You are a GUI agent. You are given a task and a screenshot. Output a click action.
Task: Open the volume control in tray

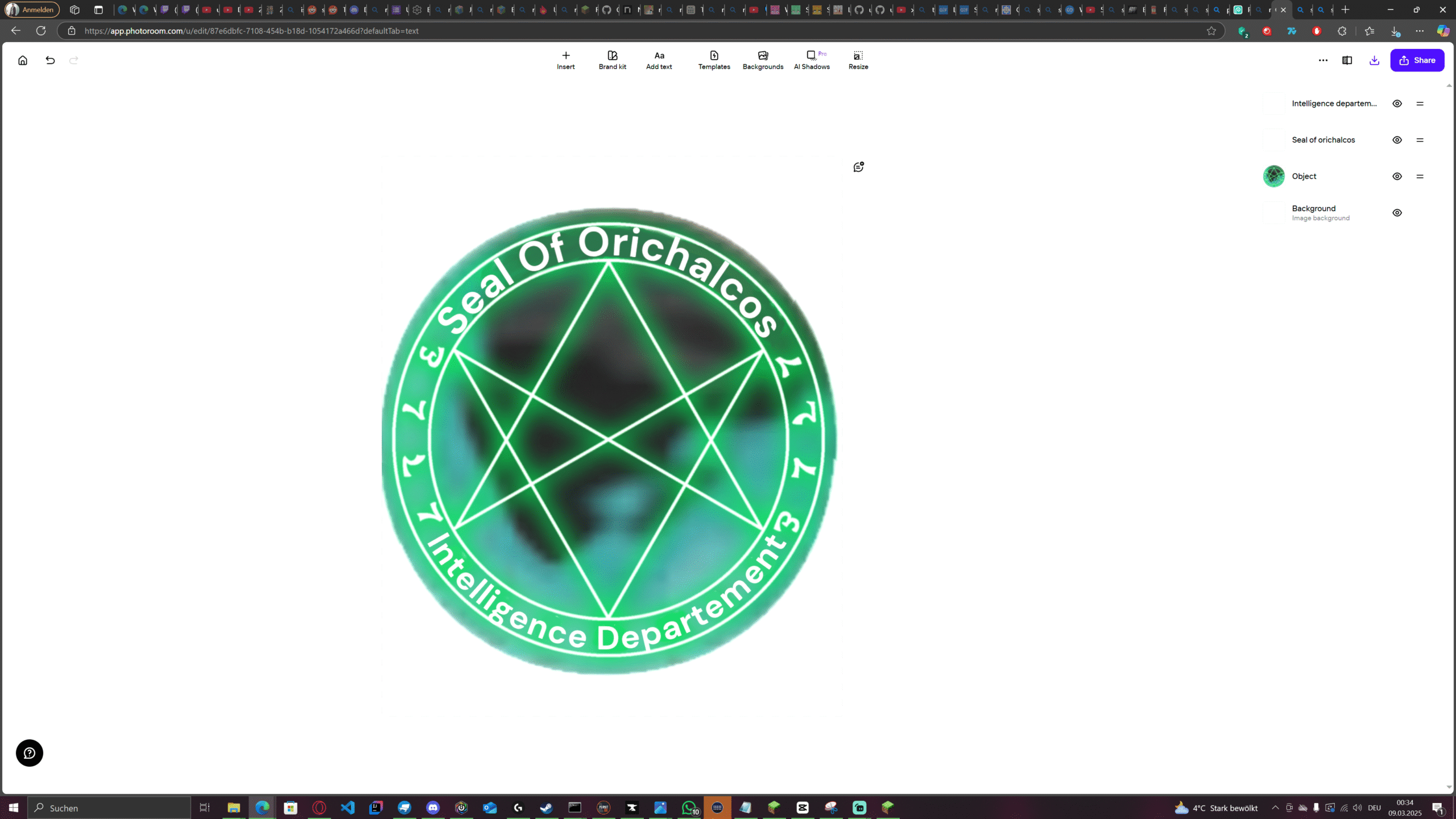click(x=1358, y=808)
